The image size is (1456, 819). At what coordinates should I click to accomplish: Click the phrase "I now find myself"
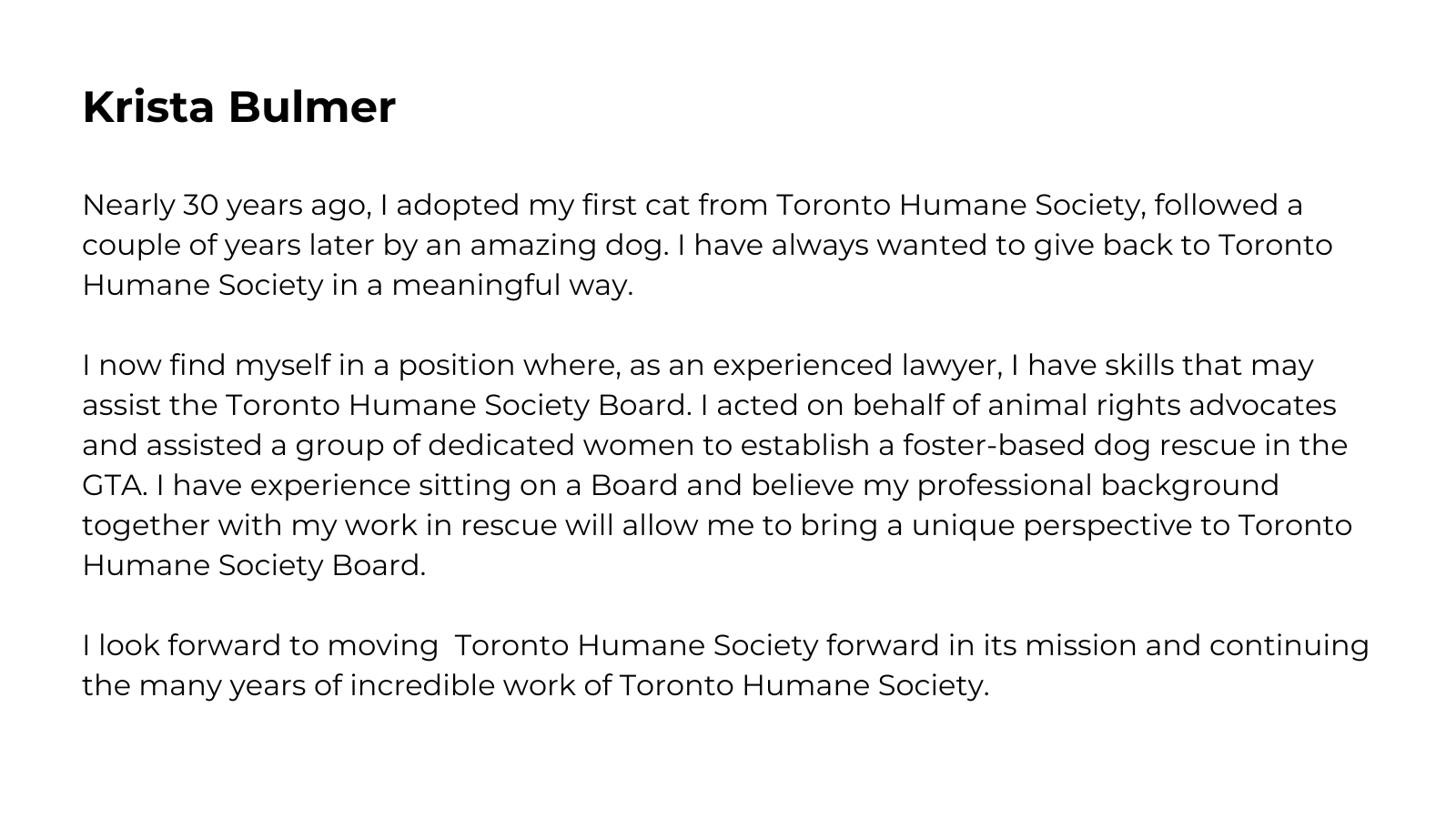(207, 366)
